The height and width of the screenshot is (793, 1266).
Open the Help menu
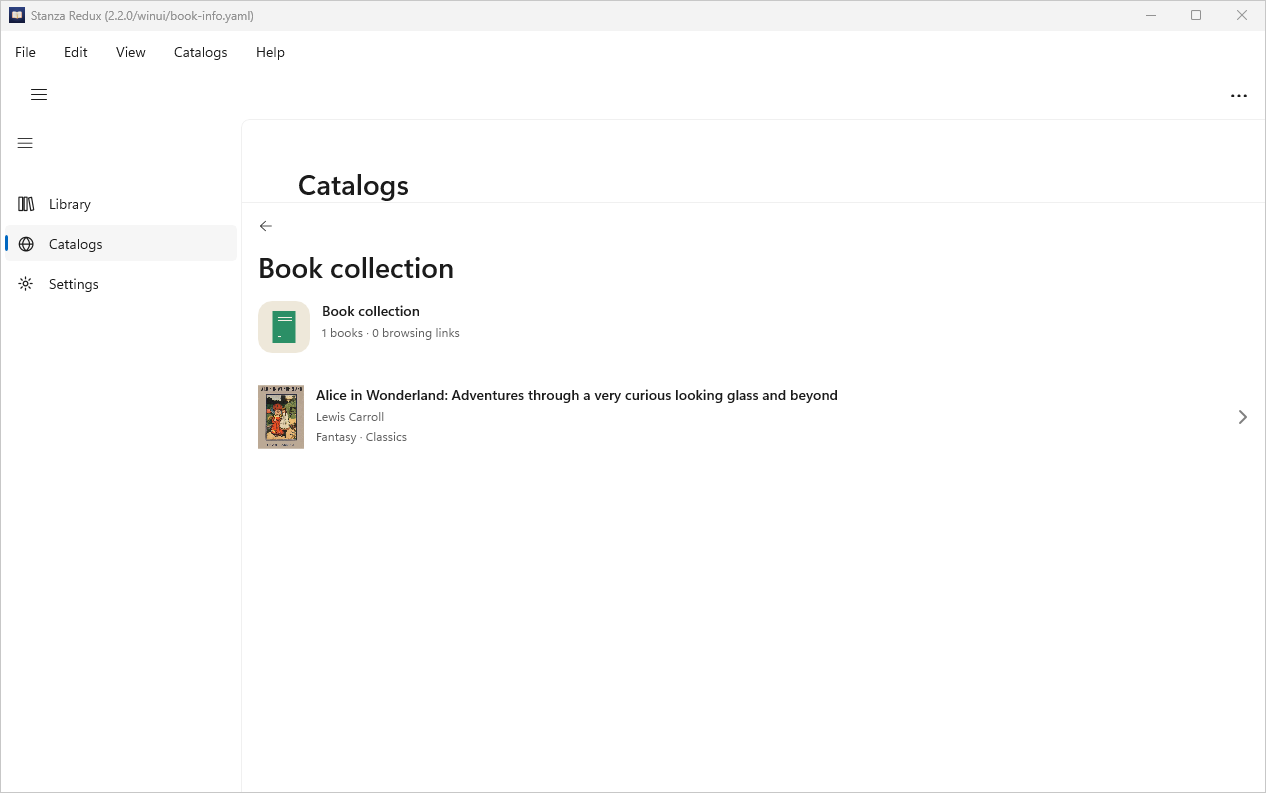point(270,52)
